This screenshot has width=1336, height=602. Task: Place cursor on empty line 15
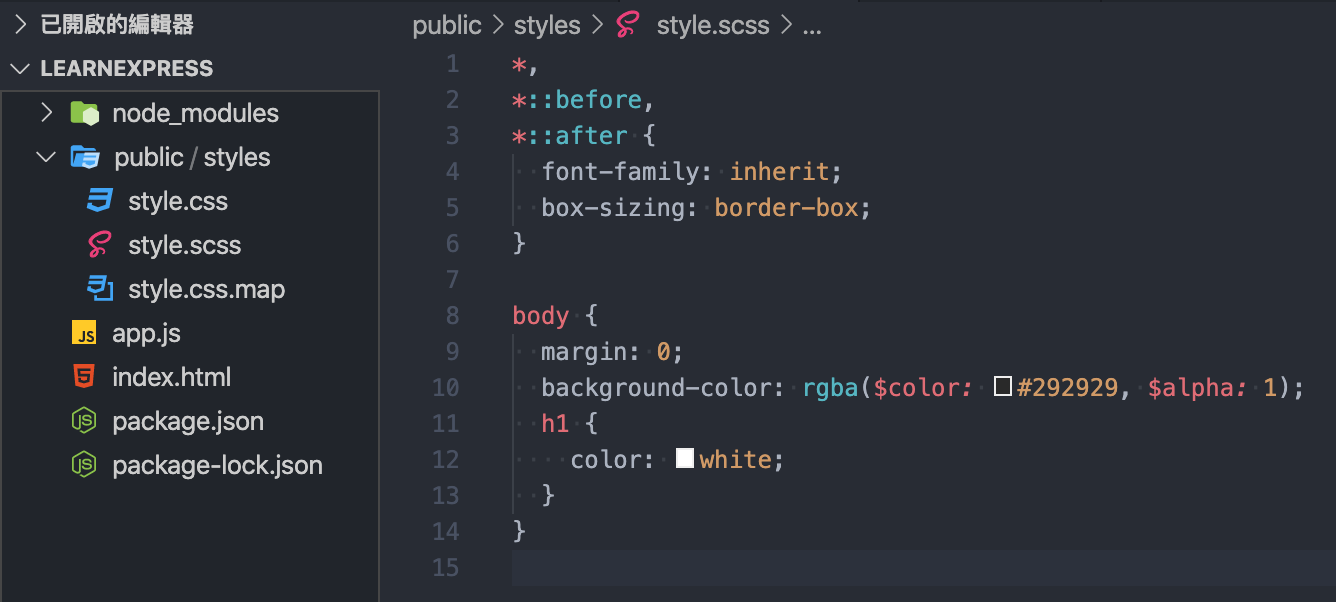[x=900, y=568]
